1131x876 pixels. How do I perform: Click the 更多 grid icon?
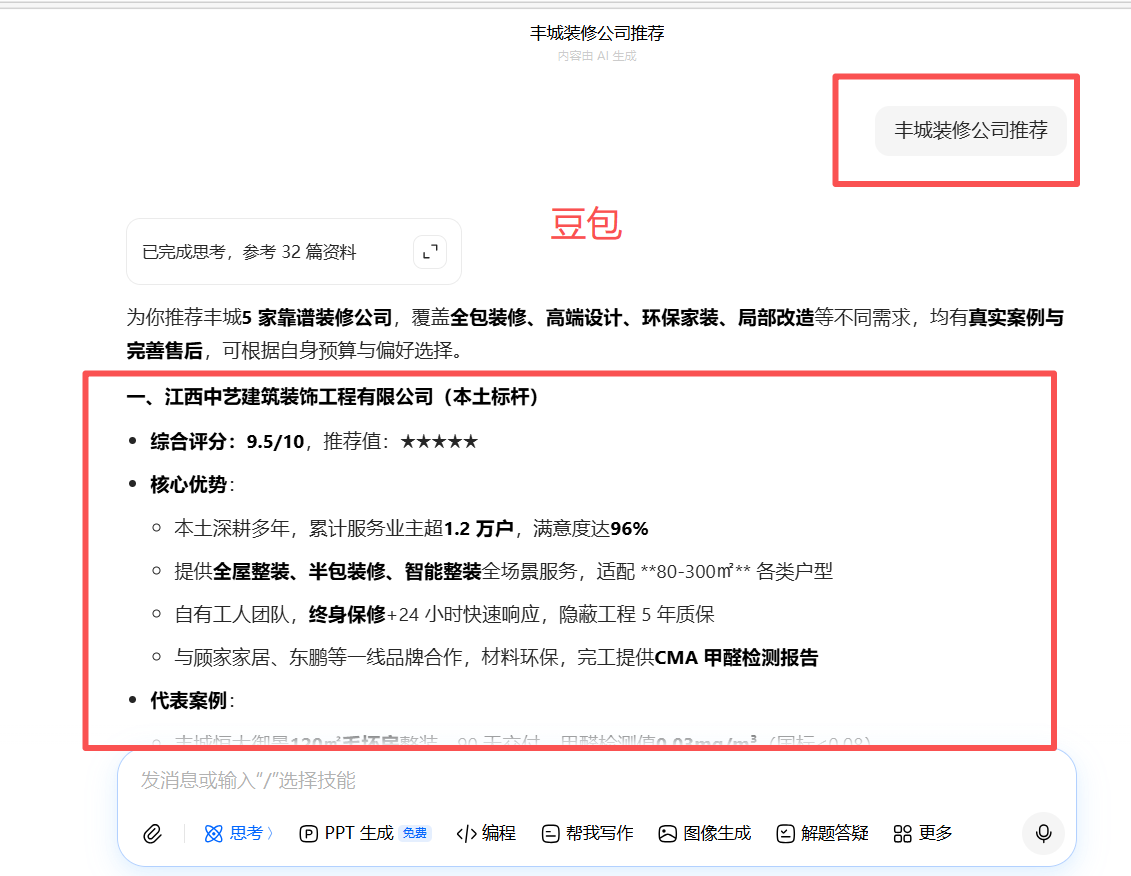(902, 834)
